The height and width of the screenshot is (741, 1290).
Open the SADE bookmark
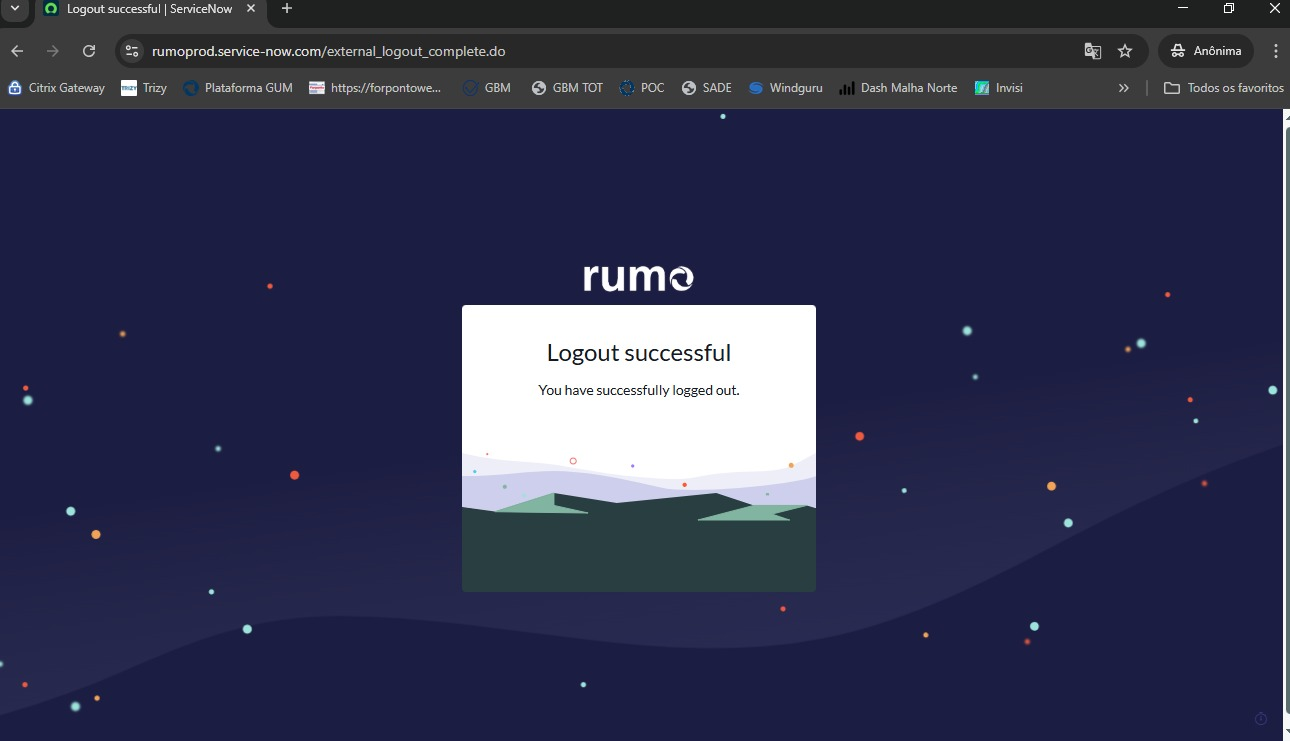click(706, 88)
